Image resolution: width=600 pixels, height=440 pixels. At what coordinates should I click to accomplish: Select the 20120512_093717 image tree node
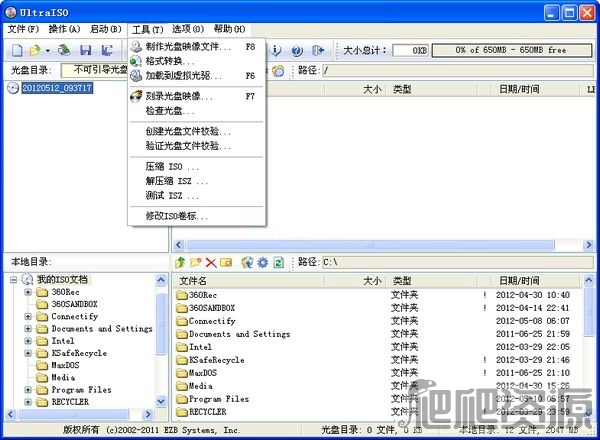(57, 88)
